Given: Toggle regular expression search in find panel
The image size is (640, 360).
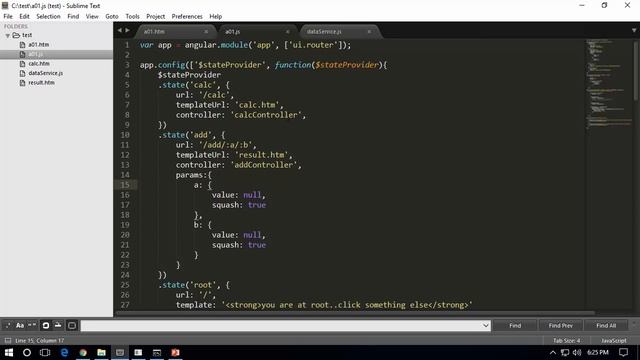Looking at the screenshot, I should click(x=8, y=325).
